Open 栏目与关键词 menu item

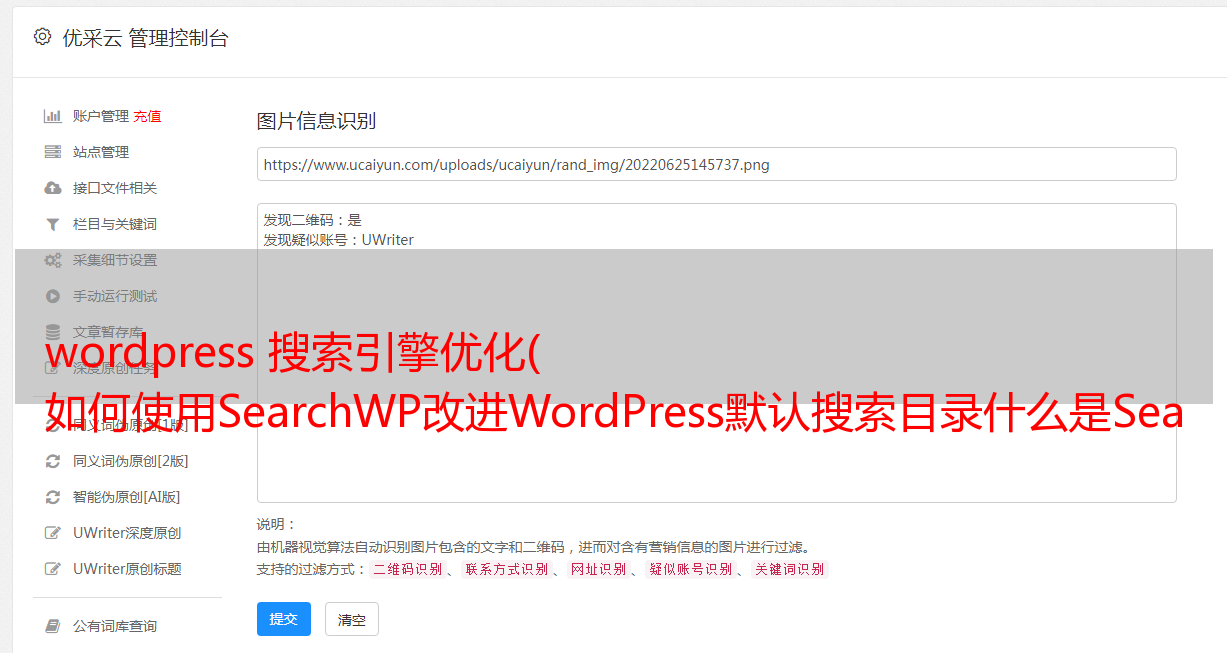click(x=115, y=224)
